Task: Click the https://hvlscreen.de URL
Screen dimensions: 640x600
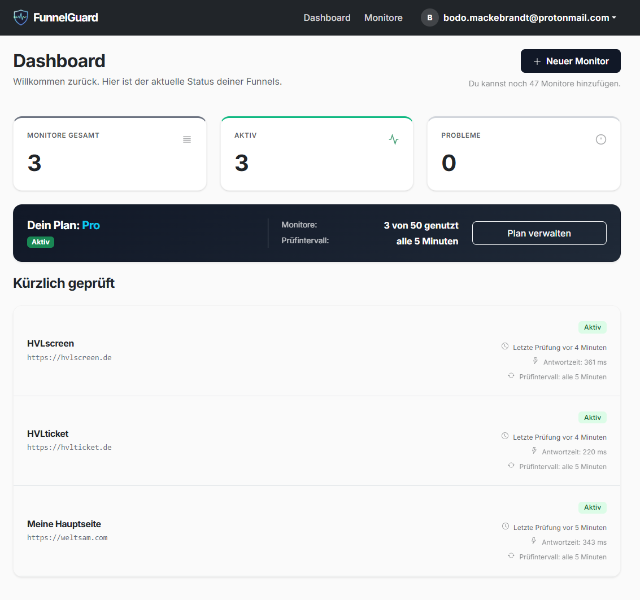Action: click(x=69, y=358)
